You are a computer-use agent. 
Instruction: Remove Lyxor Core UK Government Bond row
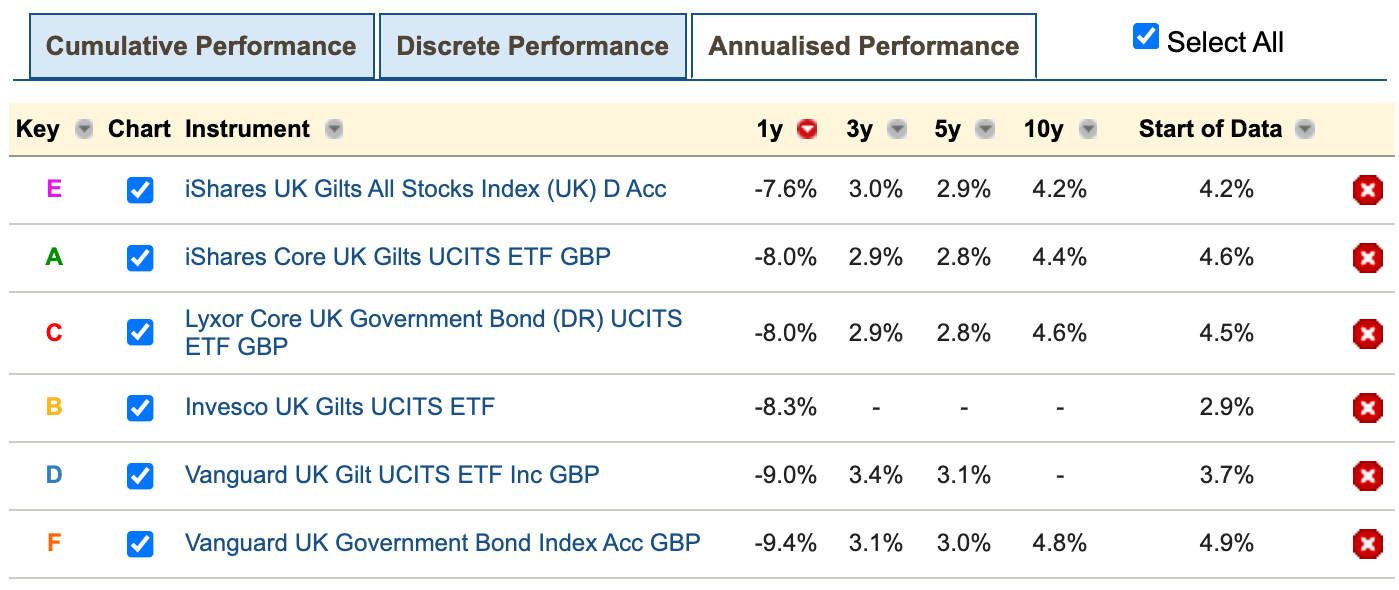(1368, 333)
